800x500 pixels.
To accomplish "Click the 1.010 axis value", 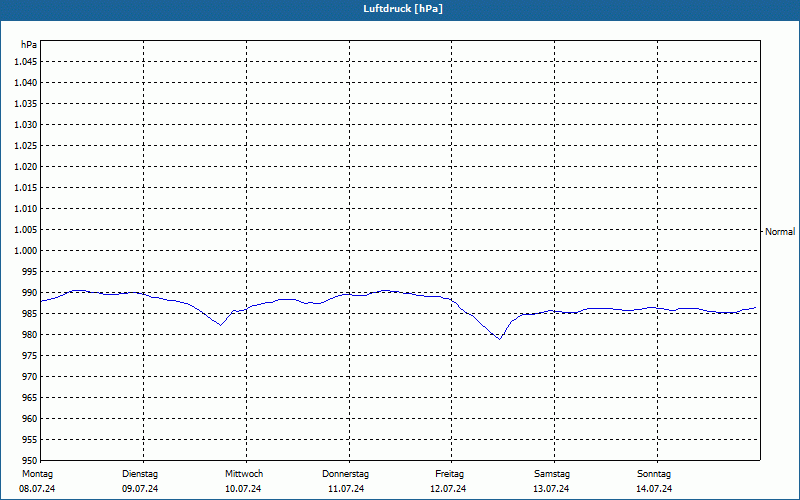I will coord(26,209).
